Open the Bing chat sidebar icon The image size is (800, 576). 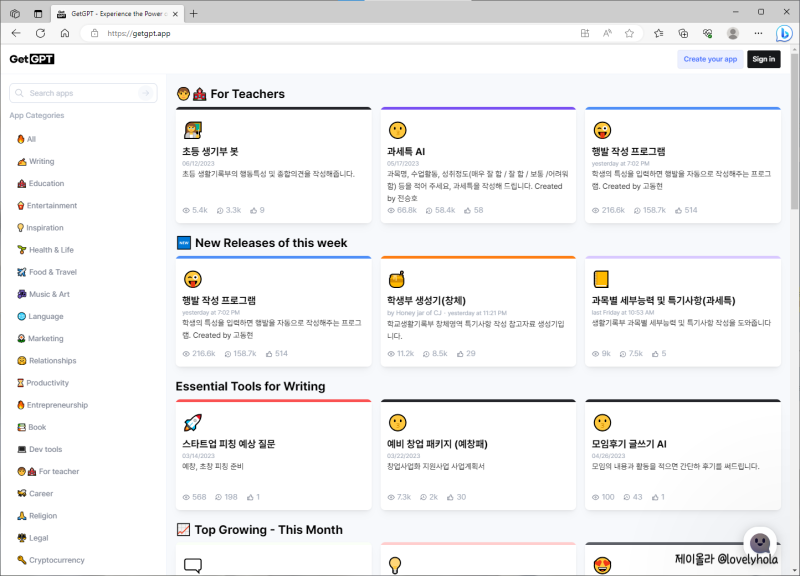(x=784, y=34)
